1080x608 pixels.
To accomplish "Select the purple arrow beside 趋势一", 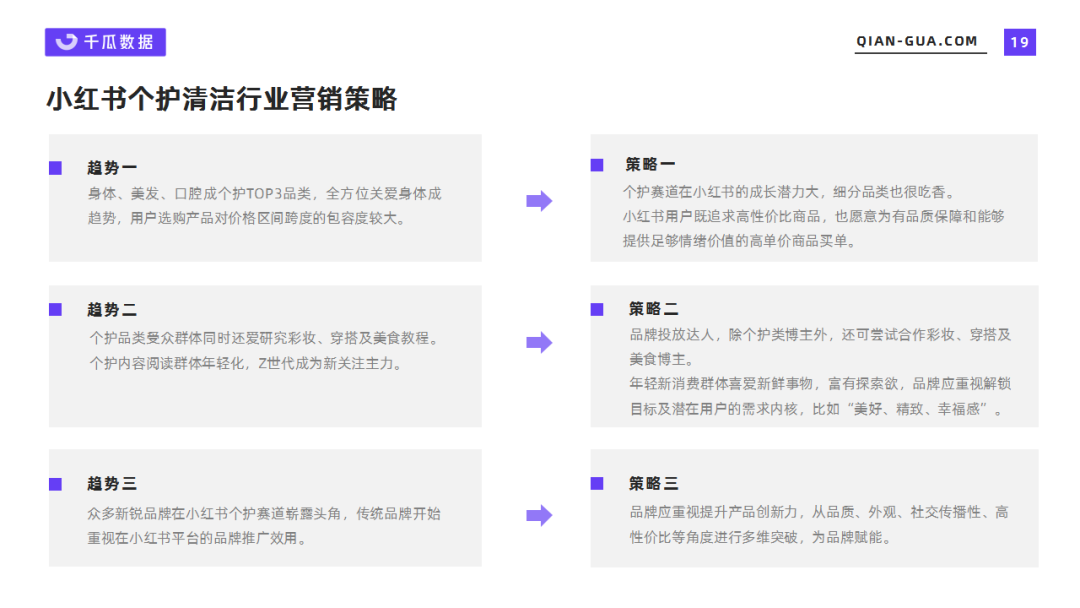I will pyautogui.click(x=538, y=201).
